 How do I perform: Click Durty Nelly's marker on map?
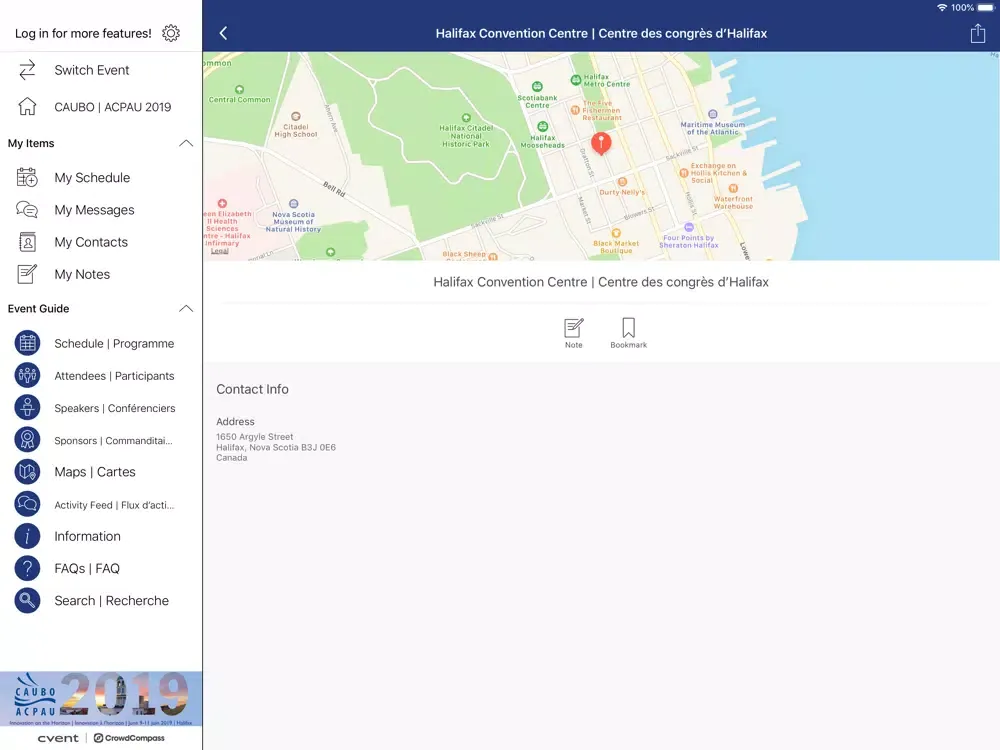coord(622,187)
